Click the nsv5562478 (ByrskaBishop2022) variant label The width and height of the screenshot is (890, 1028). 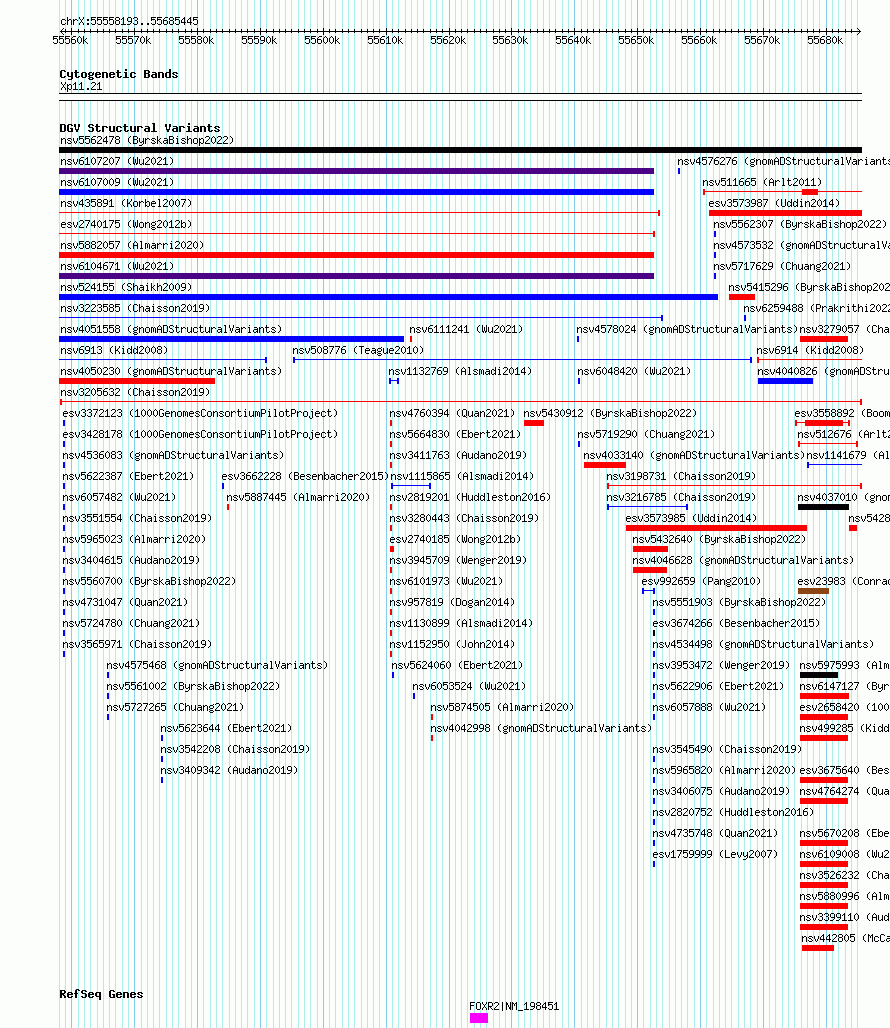147,140
